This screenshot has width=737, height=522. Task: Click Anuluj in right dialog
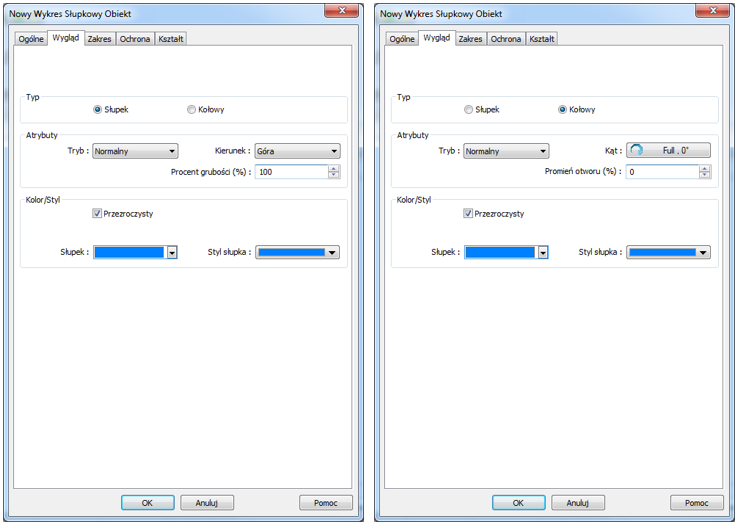pos(578,503)
